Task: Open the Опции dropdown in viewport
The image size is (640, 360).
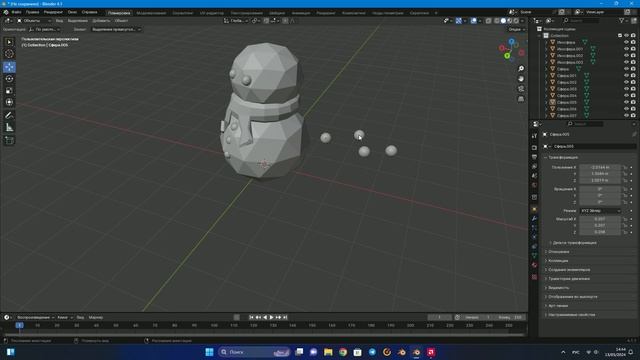Action: (x=516, y=29)
